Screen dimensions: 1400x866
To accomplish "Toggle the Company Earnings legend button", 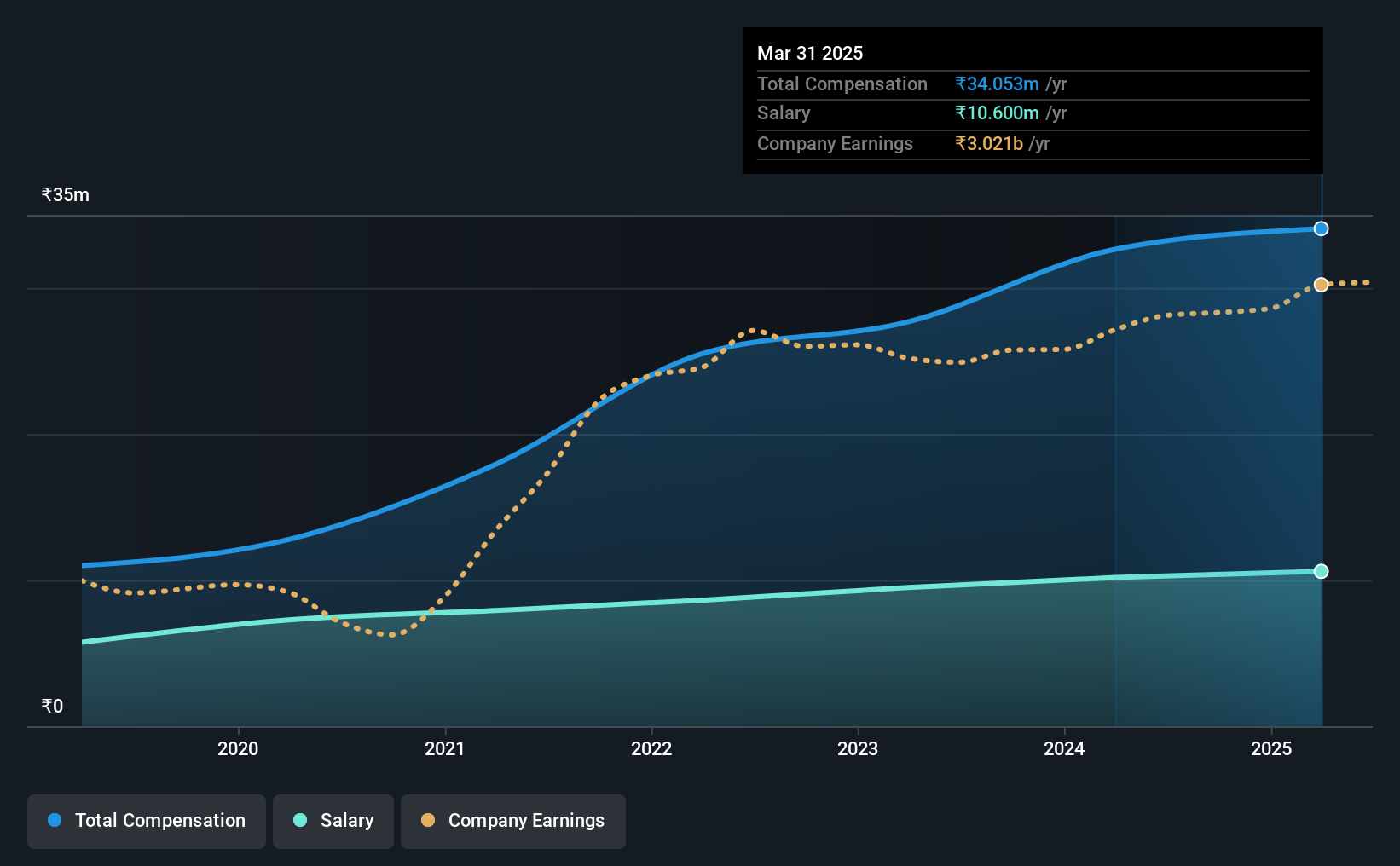I will pos(513,821).
